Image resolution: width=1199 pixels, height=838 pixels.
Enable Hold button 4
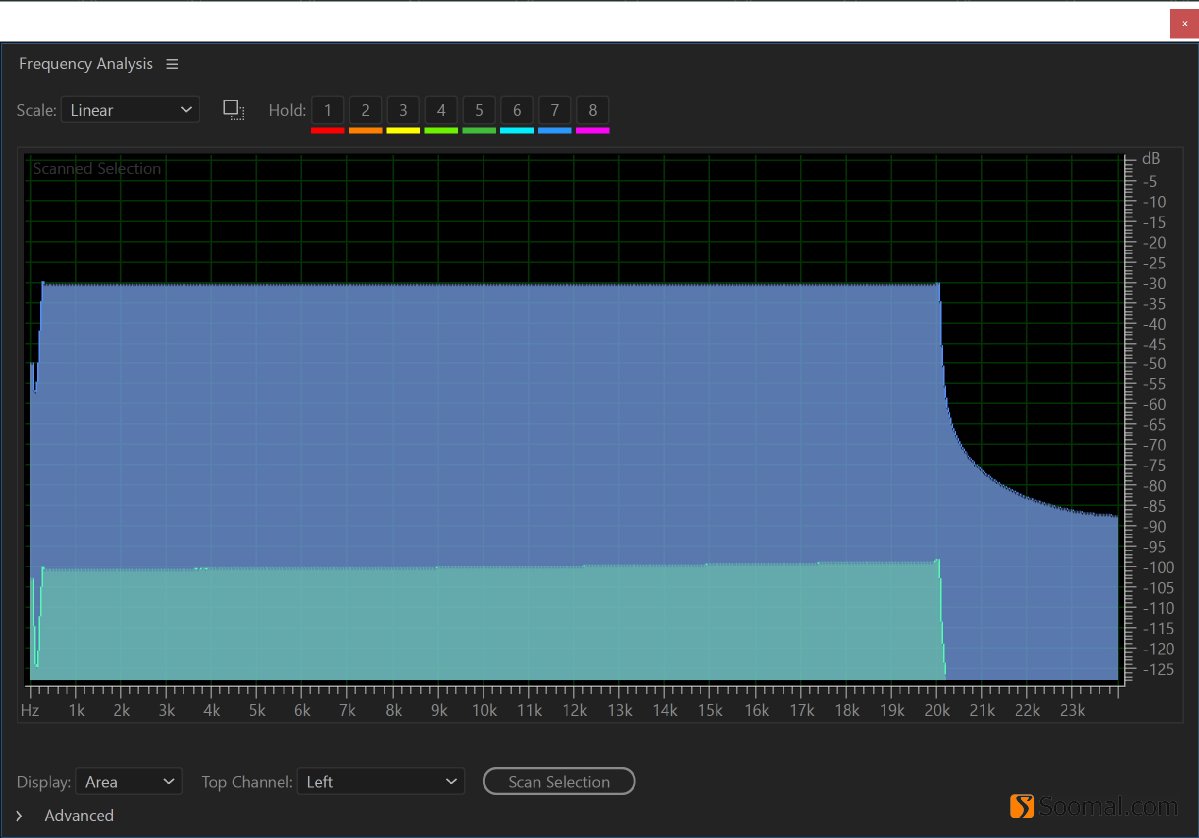441,110
